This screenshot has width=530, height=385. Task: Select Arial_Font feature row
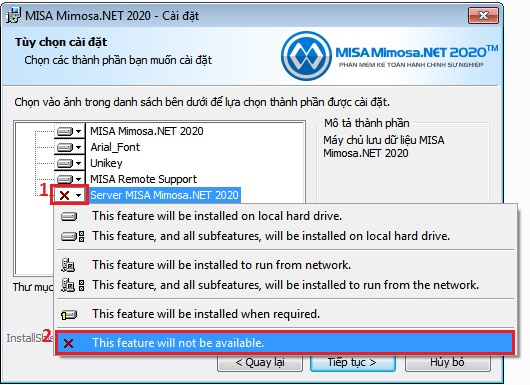(115, 147)
